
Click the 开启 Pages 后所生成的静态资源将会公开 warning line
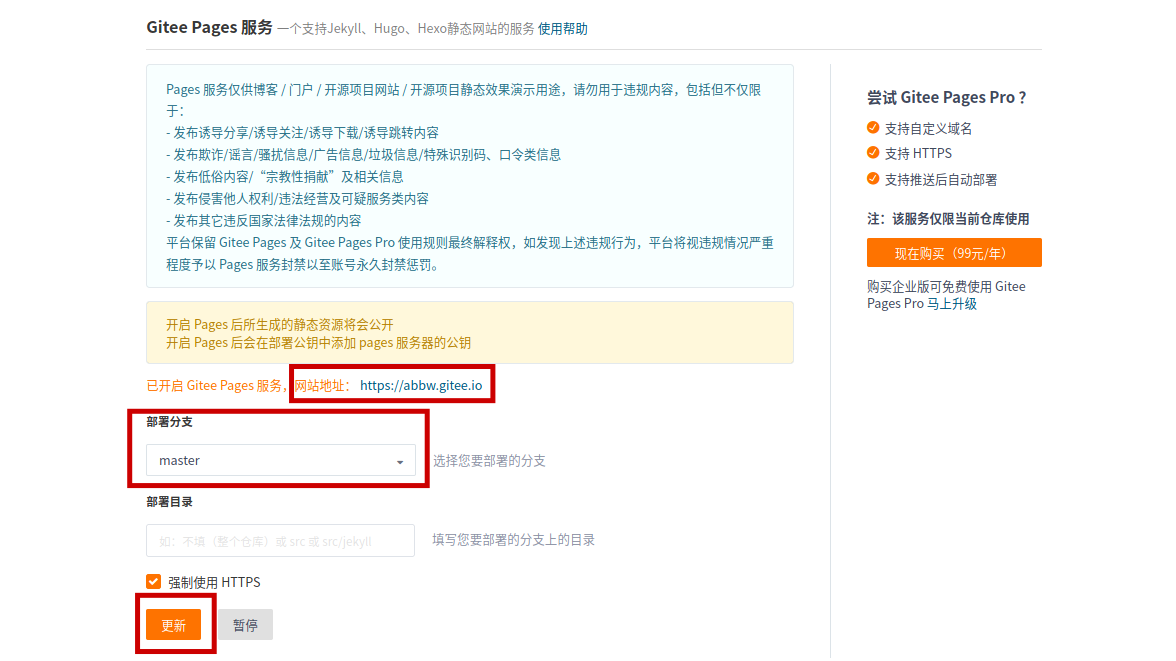[280, 324]
